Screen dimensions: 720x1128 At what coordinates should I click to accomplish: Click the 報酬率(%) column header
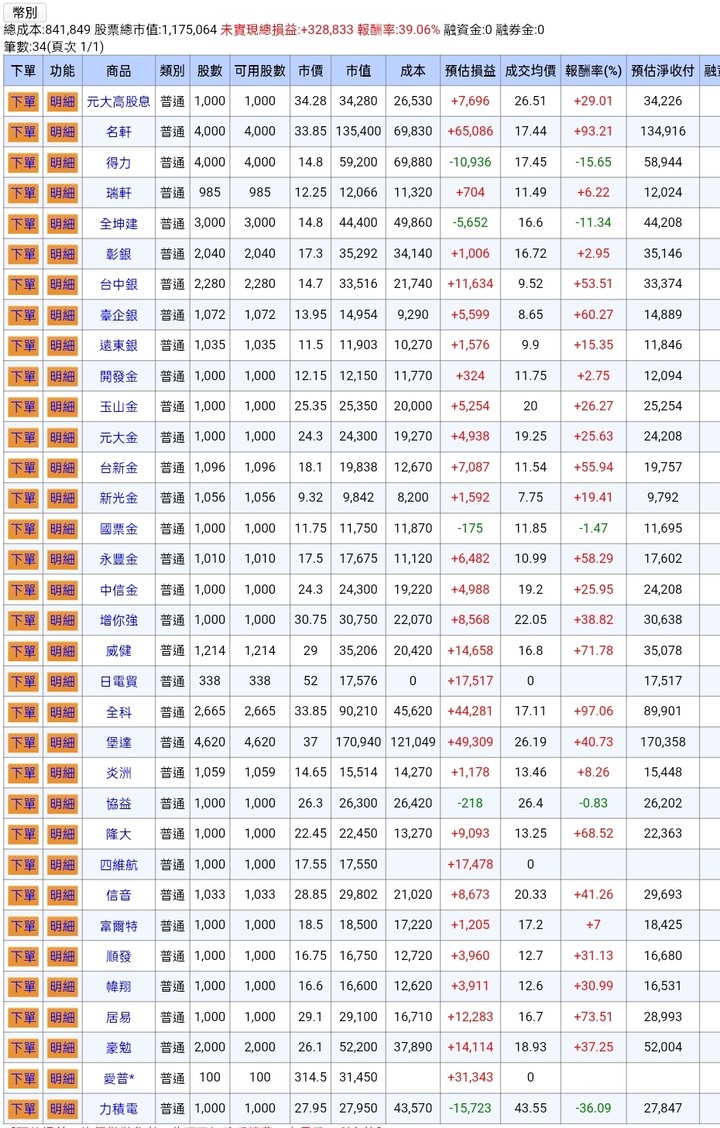pos(593,70)
